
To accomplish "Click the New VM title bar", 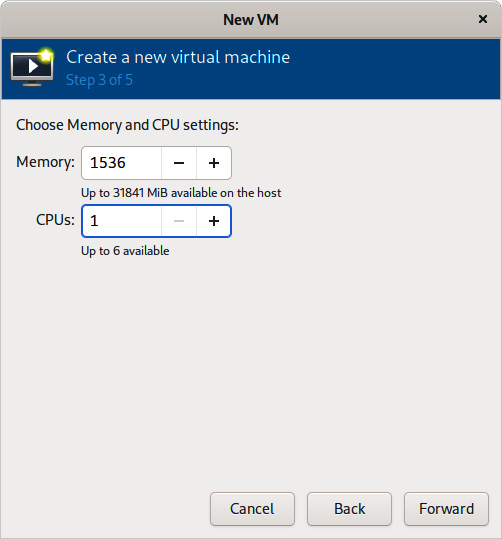I will coord(251,20).
